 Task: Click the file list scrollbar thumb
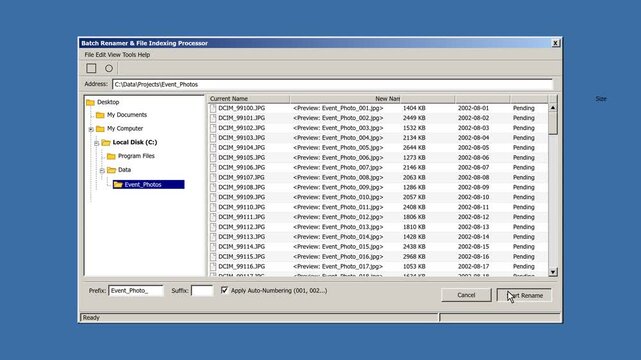[553, 123]
